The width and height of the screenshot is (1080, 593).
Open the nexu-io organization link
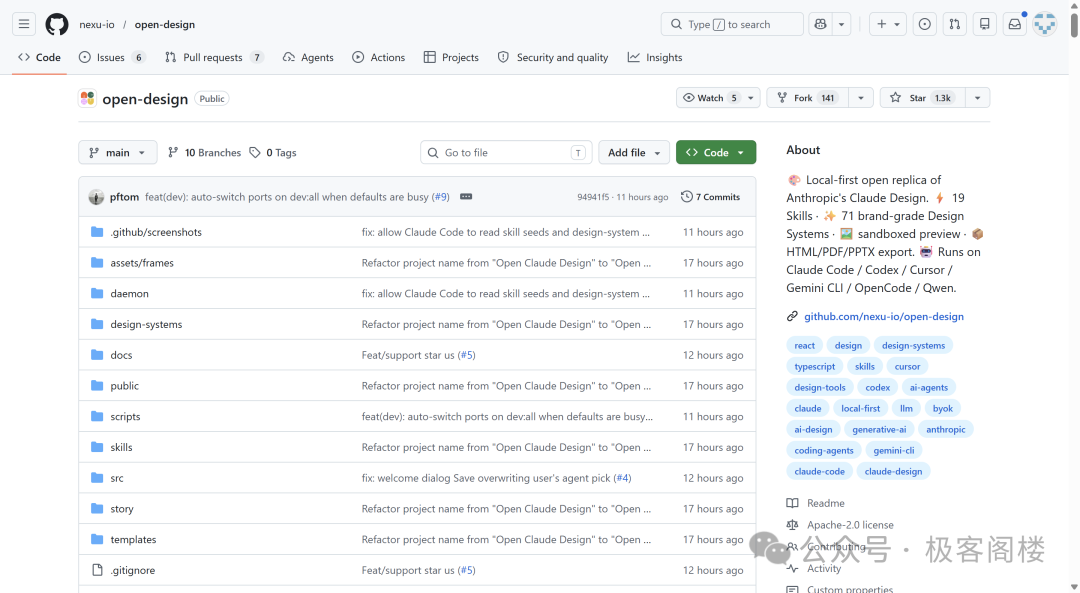pyautogui.click(x=96, y=24)
